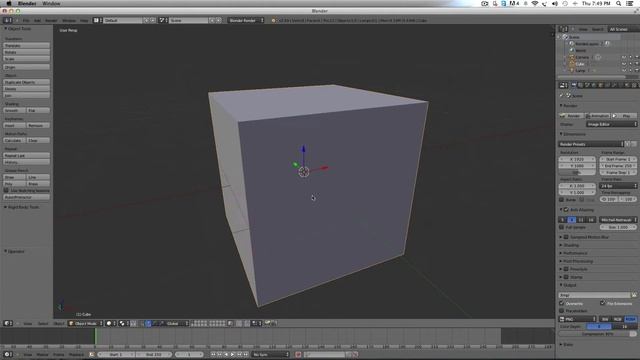Click the macOS Spotlight search icon
The height and width of the screenshot is (360, 640).
coord(619,3)
